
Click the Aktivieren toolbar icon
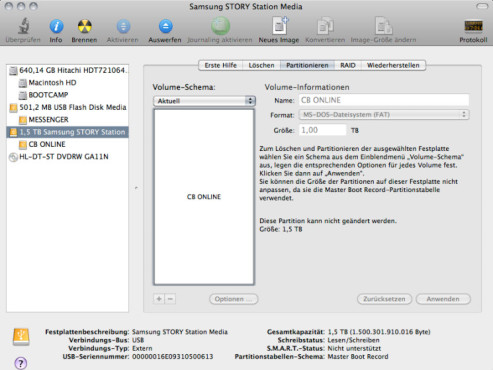pyautogui.click(x=123, y=26)
